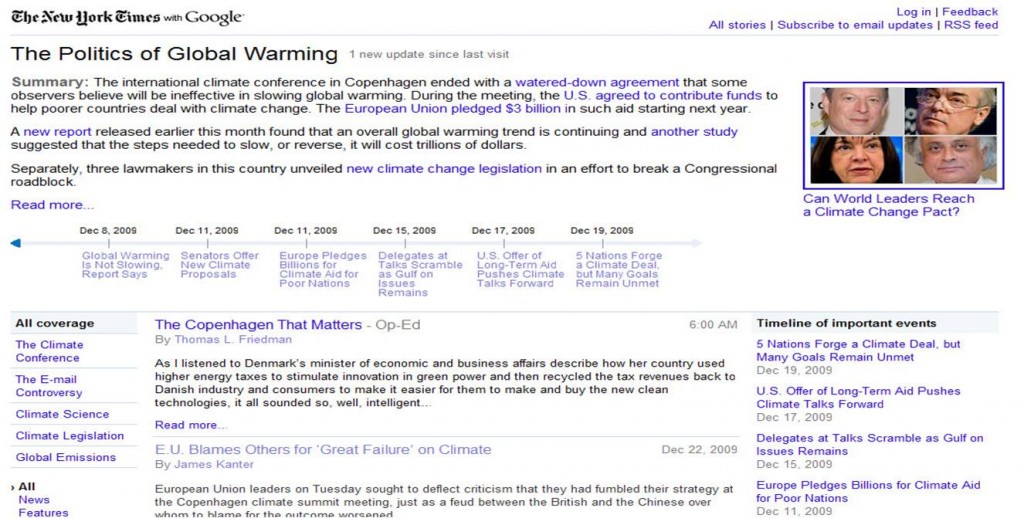Image resolution: width=1024 pixels, height=518 pixels.
Task: Select Dec 8, 2009 timeline marker
Action: [108, 231]
